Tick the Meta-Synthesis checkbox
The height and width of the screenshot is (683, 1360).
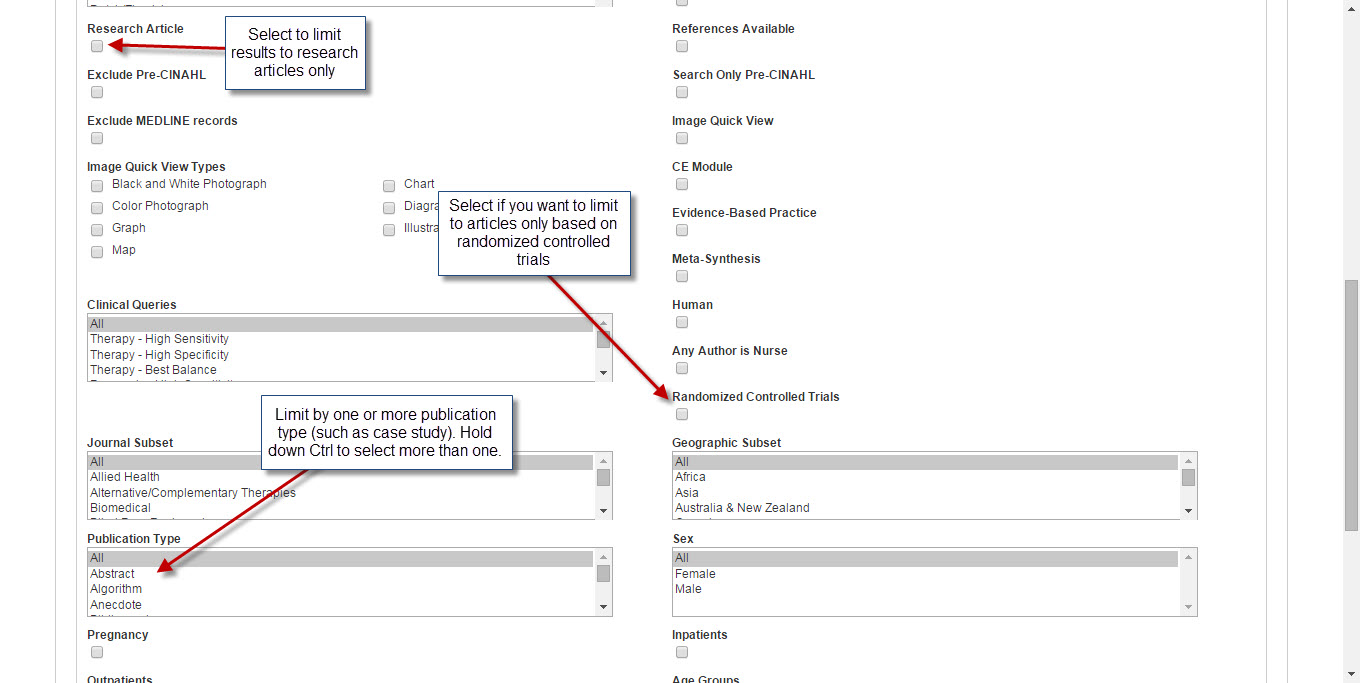(682, 276)
